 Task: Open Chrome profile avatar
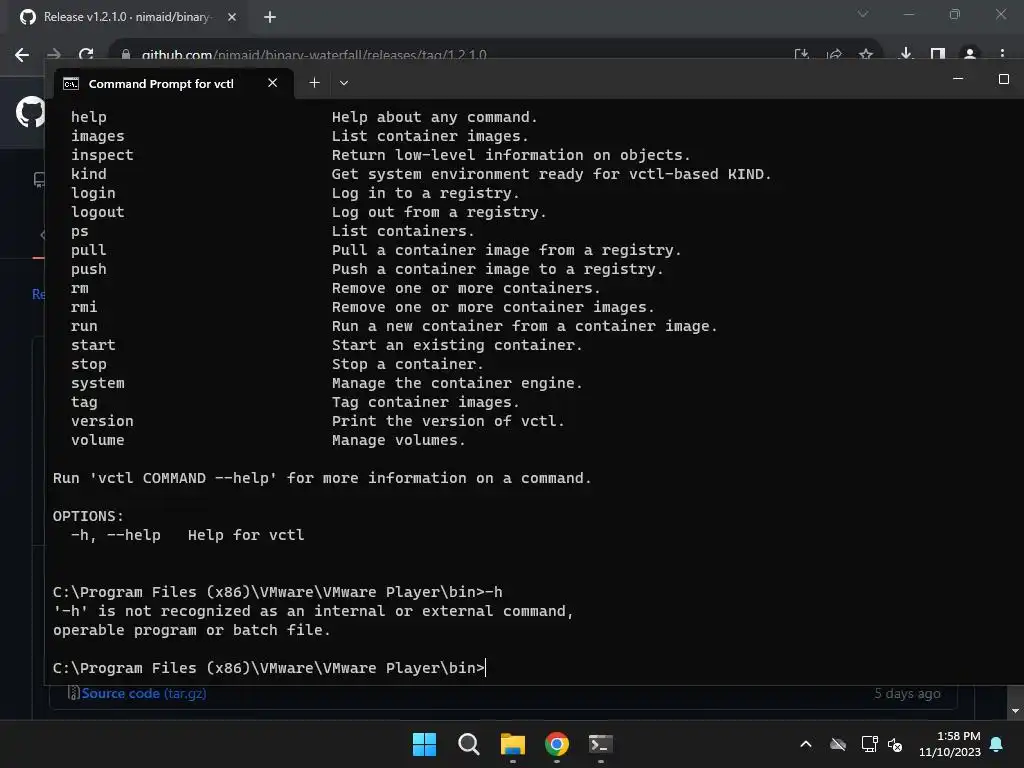coord(970,54)
